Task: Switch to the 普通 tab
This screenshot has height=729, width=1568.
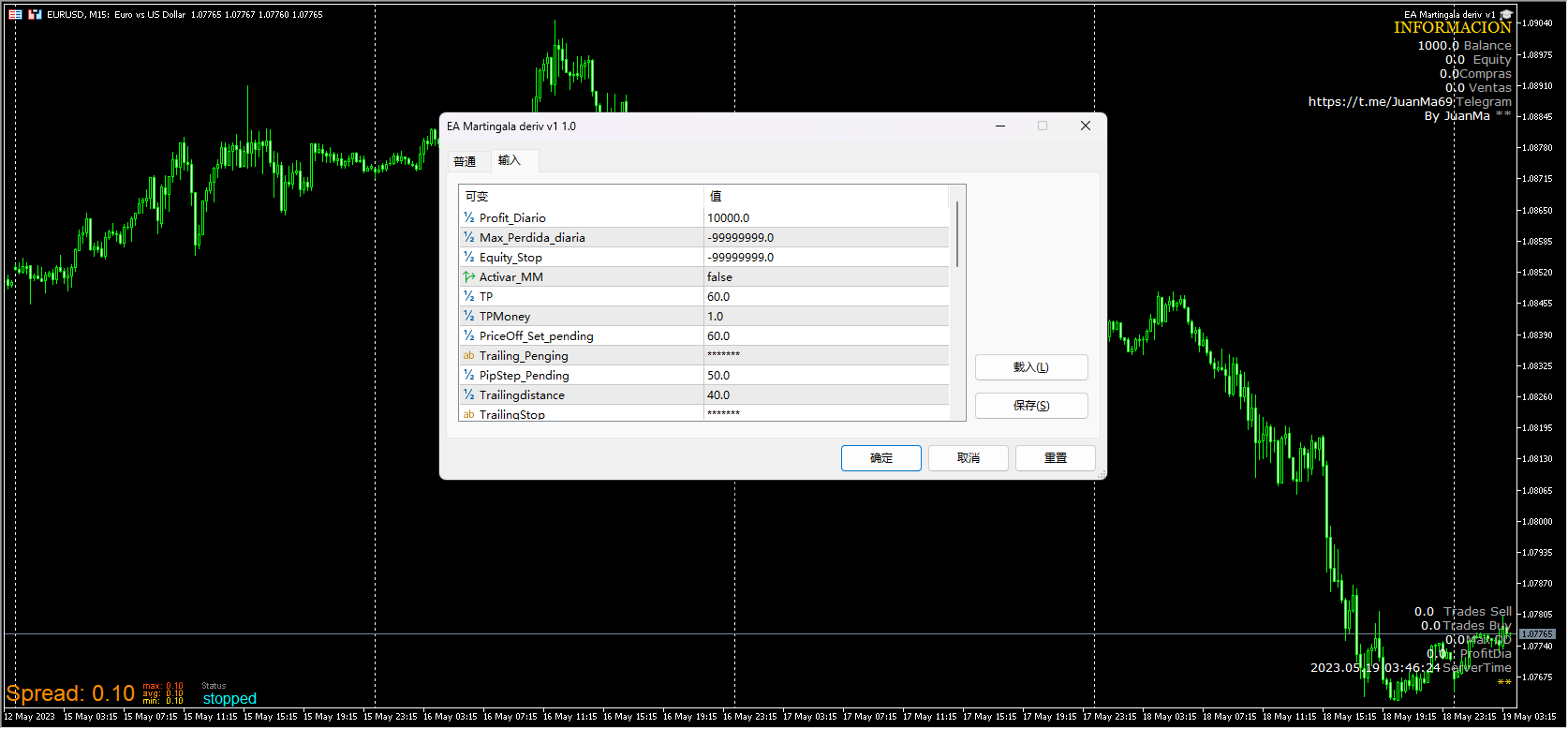Action: 465,162
